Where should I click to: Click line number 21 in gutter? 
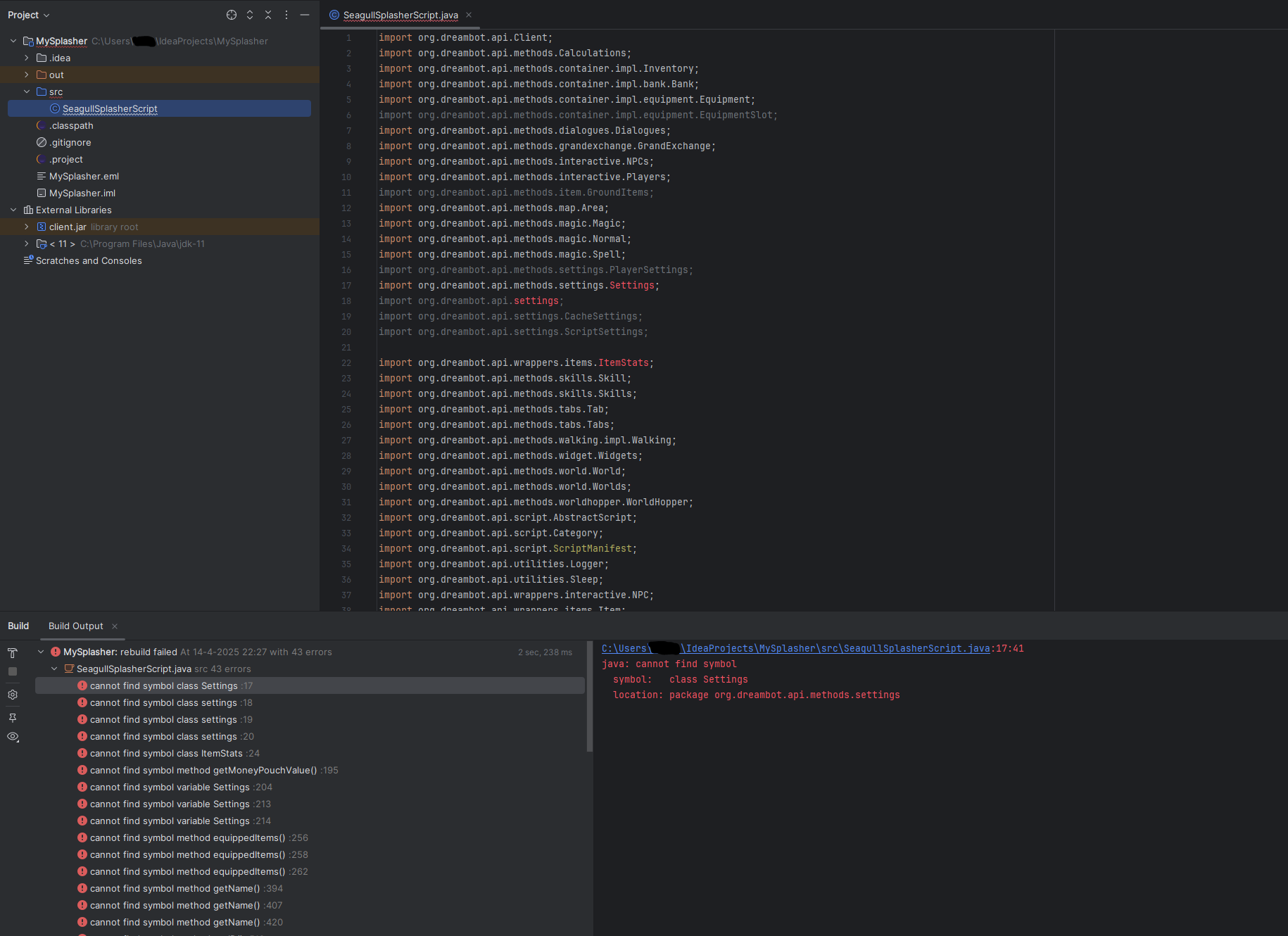click(x=346, y=347)
